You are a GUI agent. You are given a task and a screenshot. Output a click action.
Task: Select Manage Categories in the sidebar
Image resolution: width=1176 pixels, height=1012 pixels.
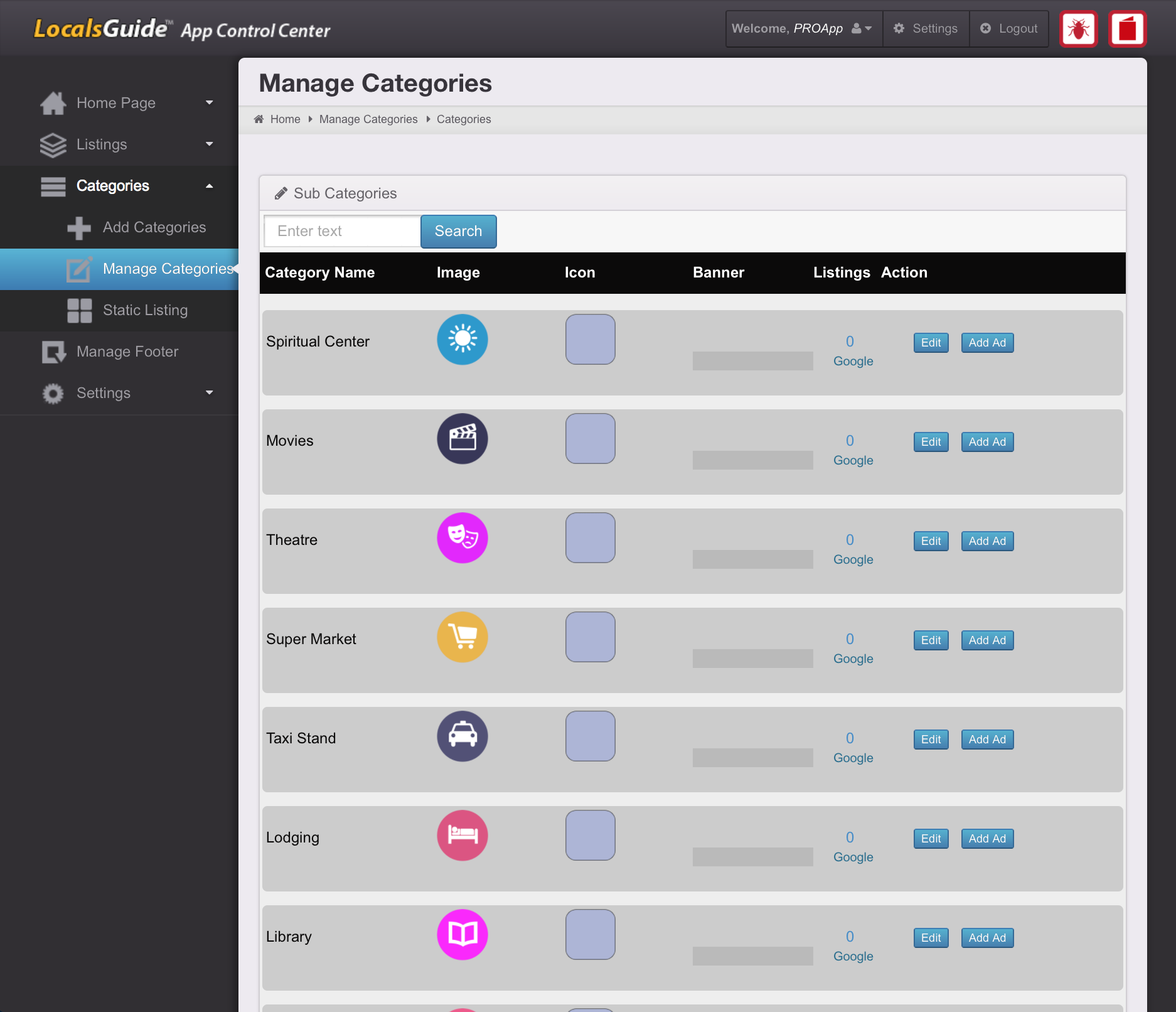coord(119,269)
